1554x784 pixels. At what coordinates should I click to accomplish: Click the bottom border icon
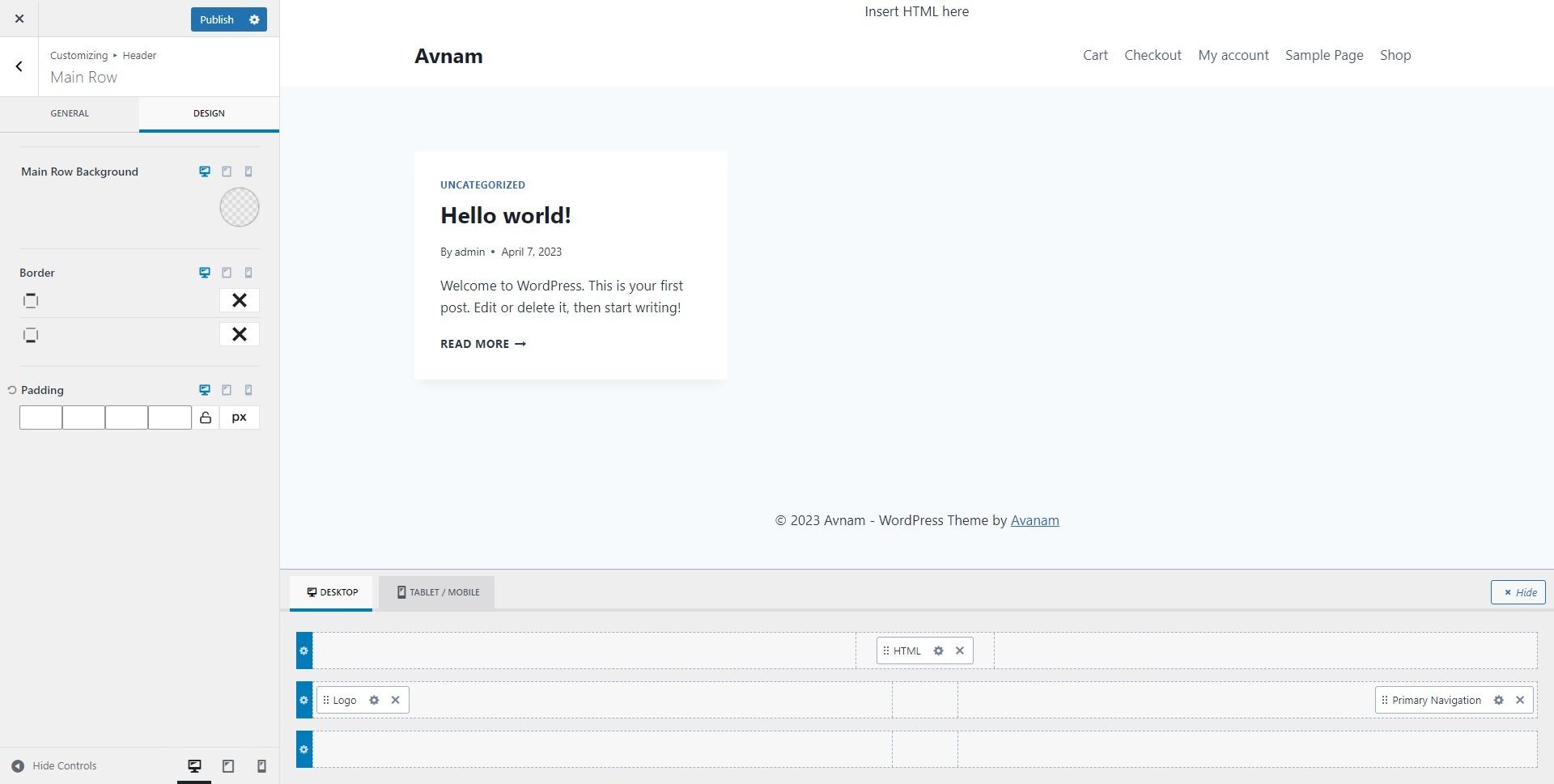pos(31,335)
